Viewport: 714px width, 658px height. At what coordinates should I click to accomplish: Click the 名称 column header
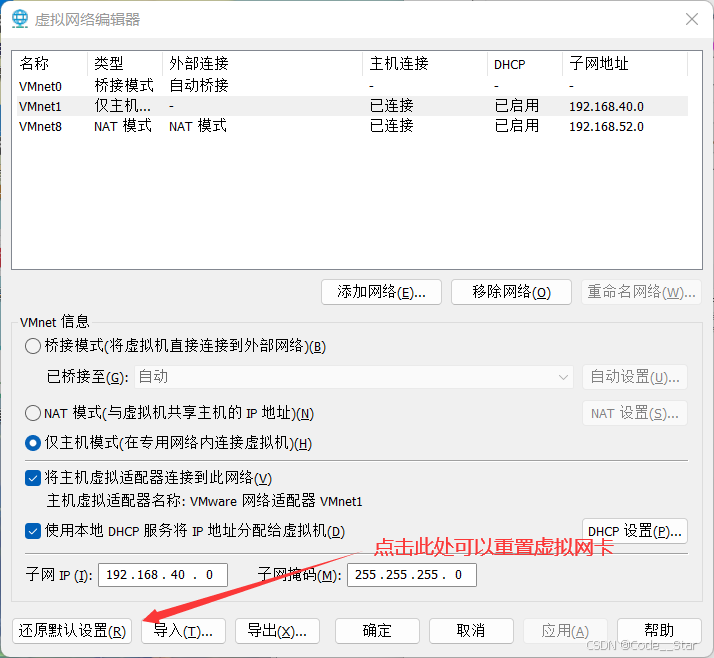click(50, 63)
